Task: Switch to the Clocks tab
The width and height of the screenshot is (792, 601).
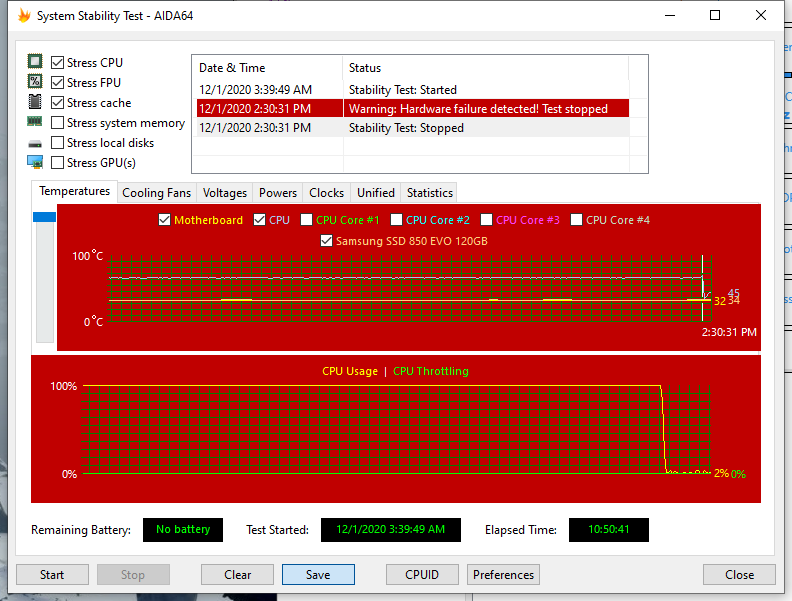Action: pyautogui.click(x=326, y=193)
